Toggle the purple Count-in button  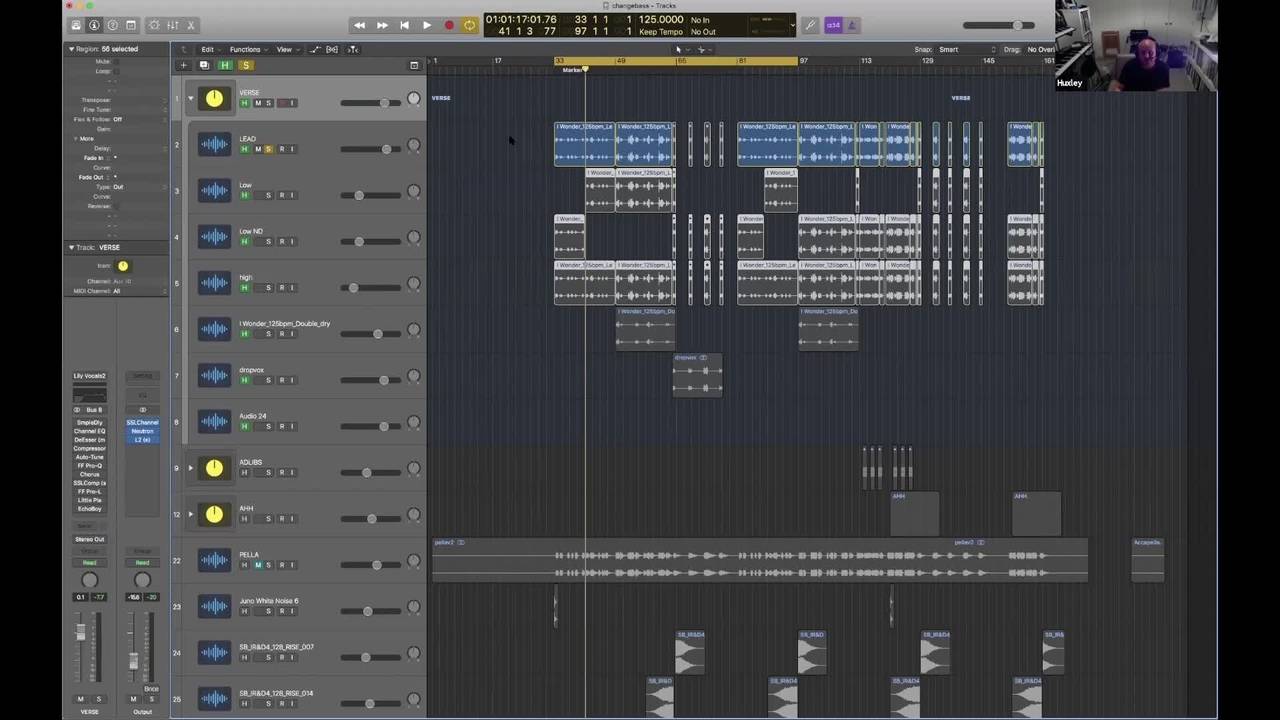[x=833, y=25]
